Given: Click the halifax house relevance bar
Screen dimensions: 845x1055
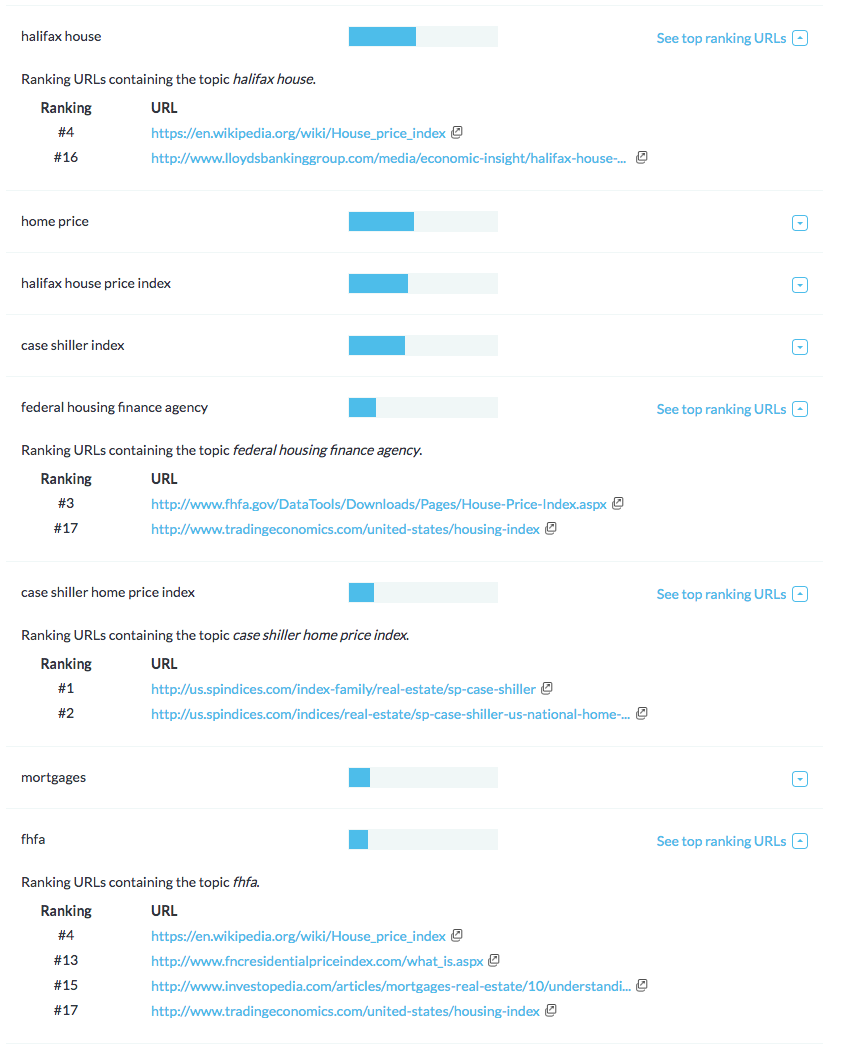Looking at the screenshot, I should (x=422, y=37).
